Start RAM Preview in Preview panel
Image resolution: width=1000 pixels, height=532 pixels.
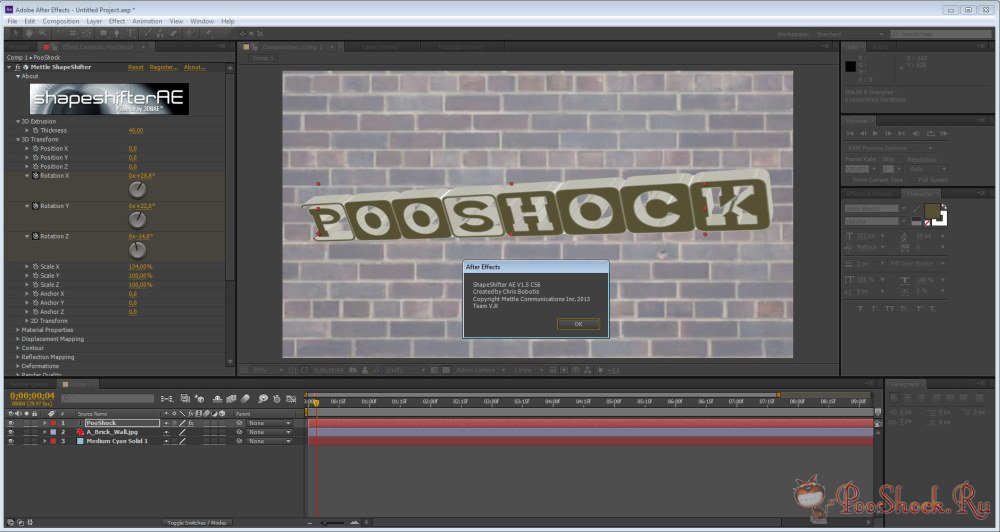click(944, 133)
